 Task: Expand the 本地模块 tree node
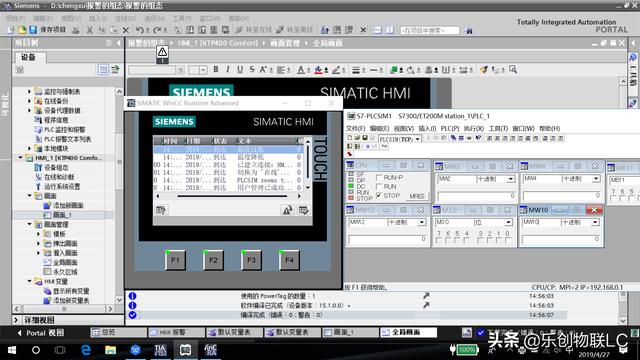[29, 148]
